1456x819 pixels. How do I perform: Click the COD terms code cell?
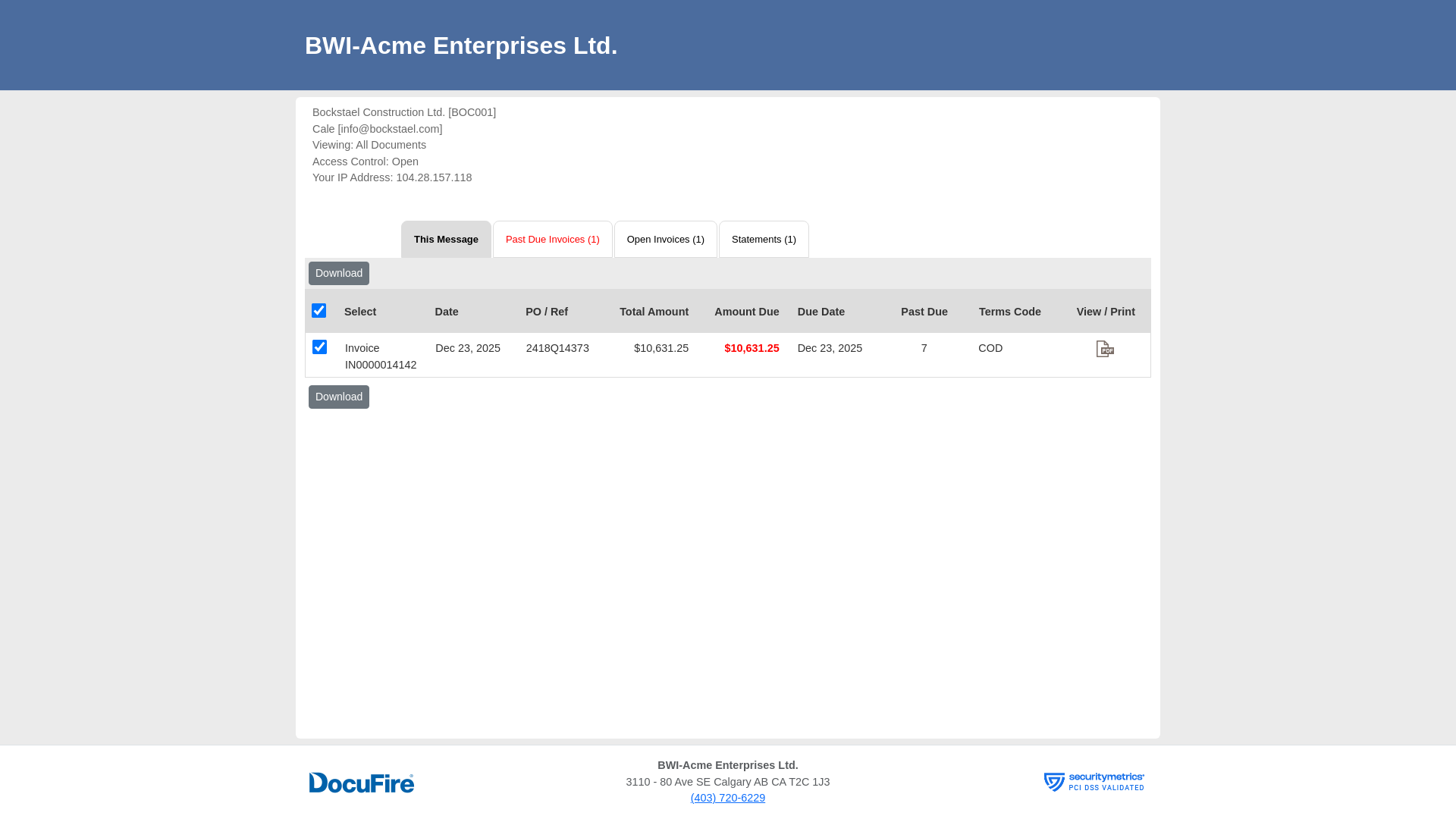coord(990,349)
